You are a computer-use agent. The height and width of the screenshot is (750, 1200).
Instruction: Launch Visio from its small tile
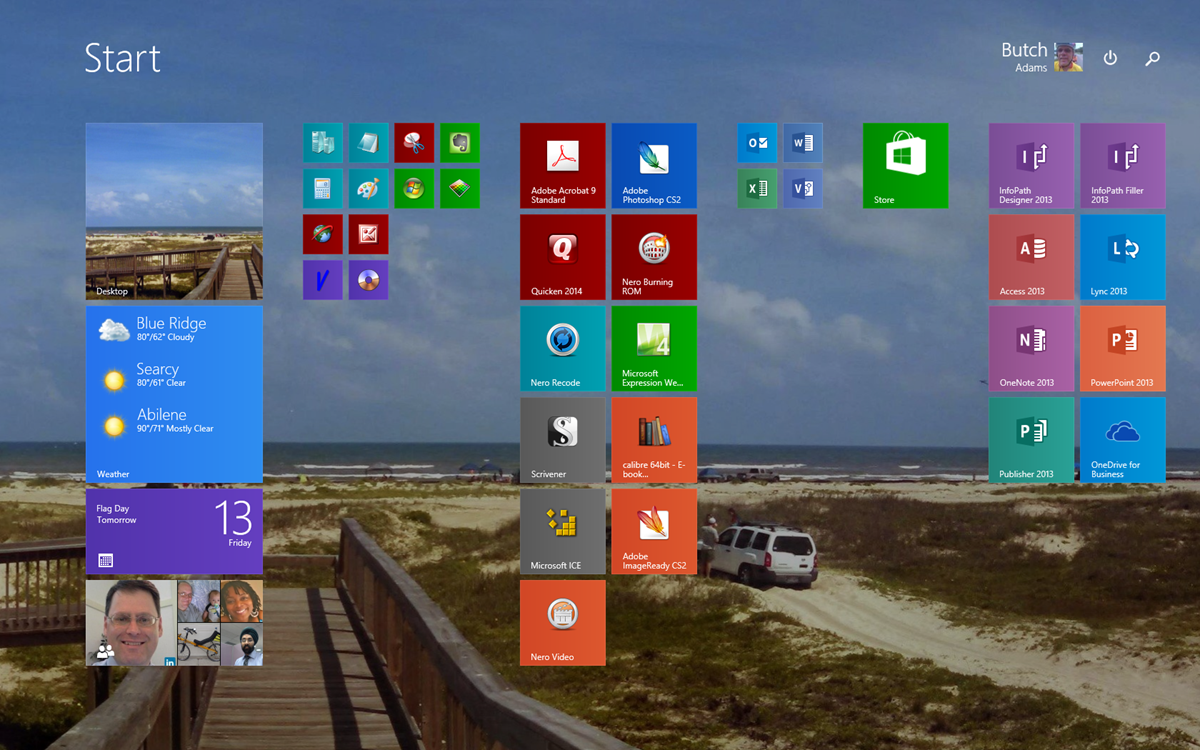[803, 189]
